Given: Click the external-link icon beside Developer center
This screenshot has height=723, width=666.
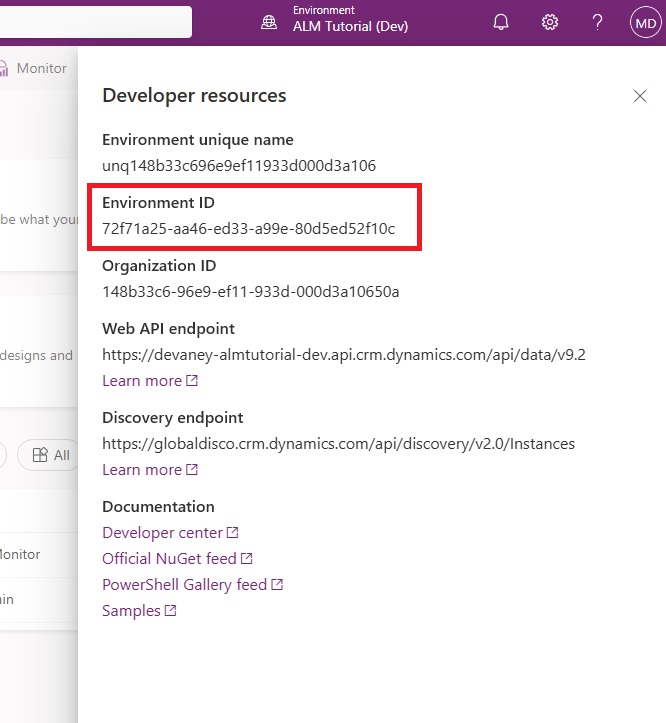Looking at the screenshot, I should pyautogui.click(x=232, y=533).
